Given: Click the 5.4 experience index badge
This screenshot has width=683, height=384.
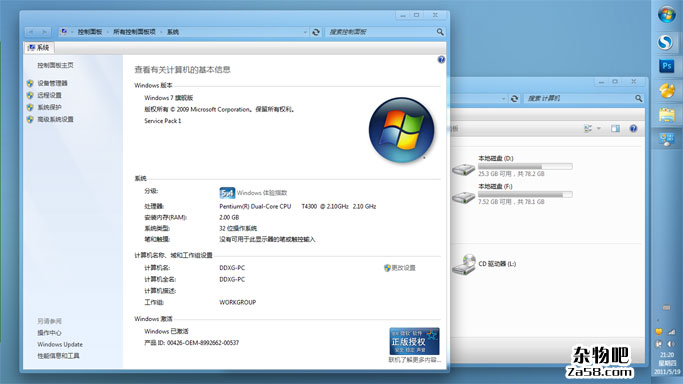Looking at the screenshot, I should (x=227, y=193).
